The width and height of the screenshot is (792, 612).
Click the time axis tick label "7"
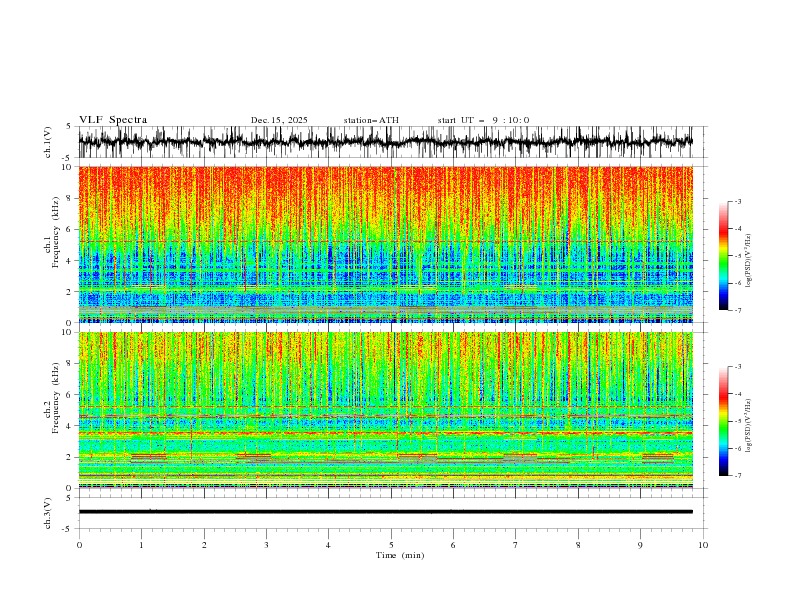pyautogui.click(x=516, y=545)
